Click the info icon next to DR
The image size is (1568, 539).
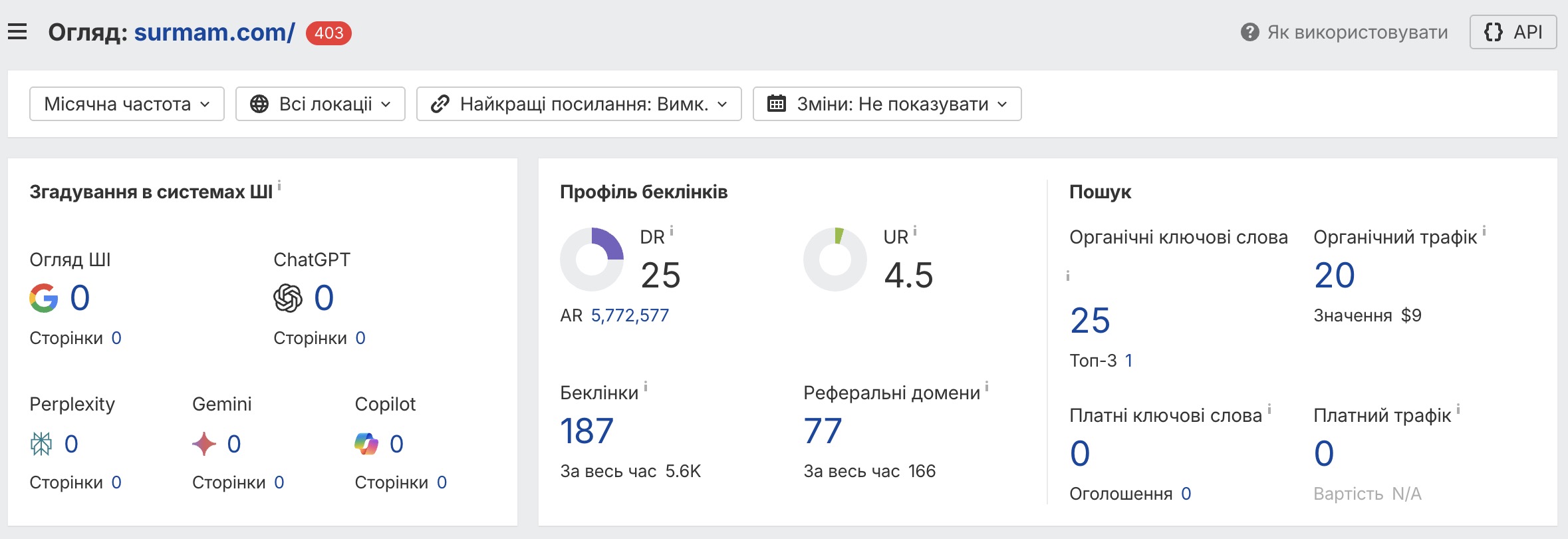pyautogui.click(x=672, y=231)
